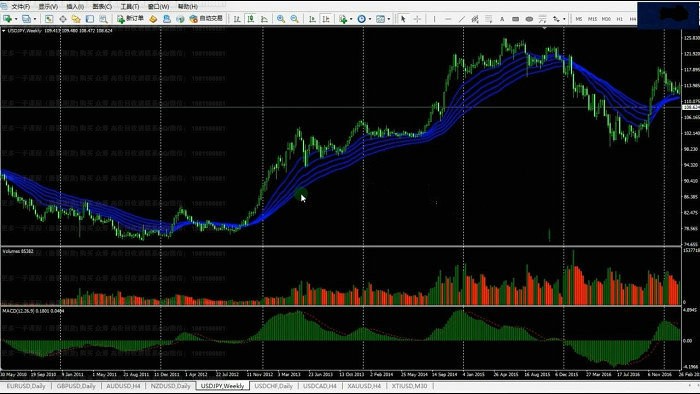The image size is (700, 394).
Task: Switch chart to candlestick mode
Action: point(251,19)
